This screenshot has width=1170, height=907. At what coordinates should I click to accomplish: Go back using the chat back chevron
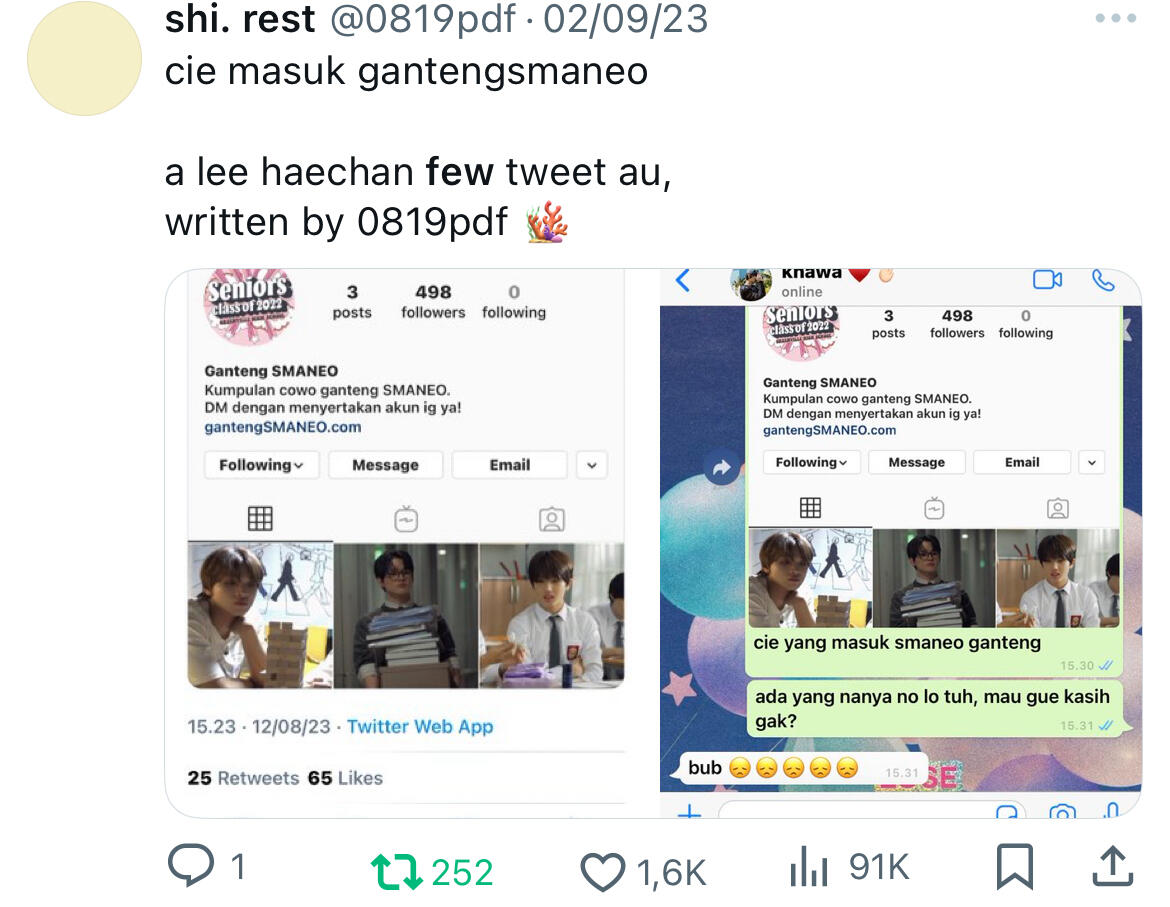tap(683, 280)
